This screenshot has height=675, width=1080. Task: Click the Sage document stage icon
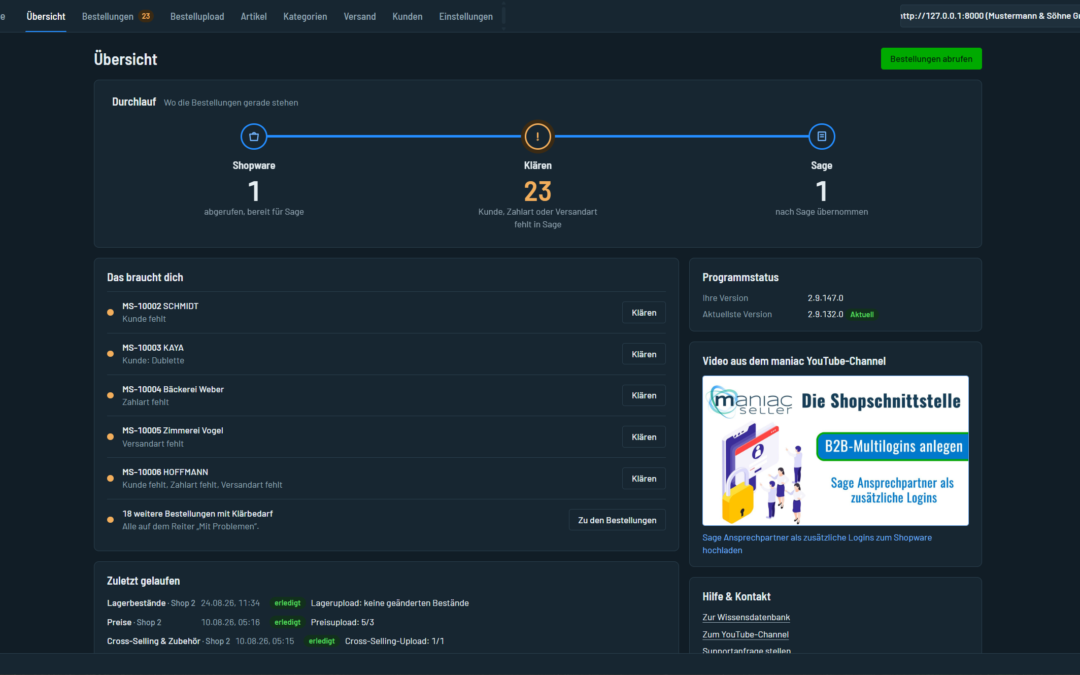(821, 136)
